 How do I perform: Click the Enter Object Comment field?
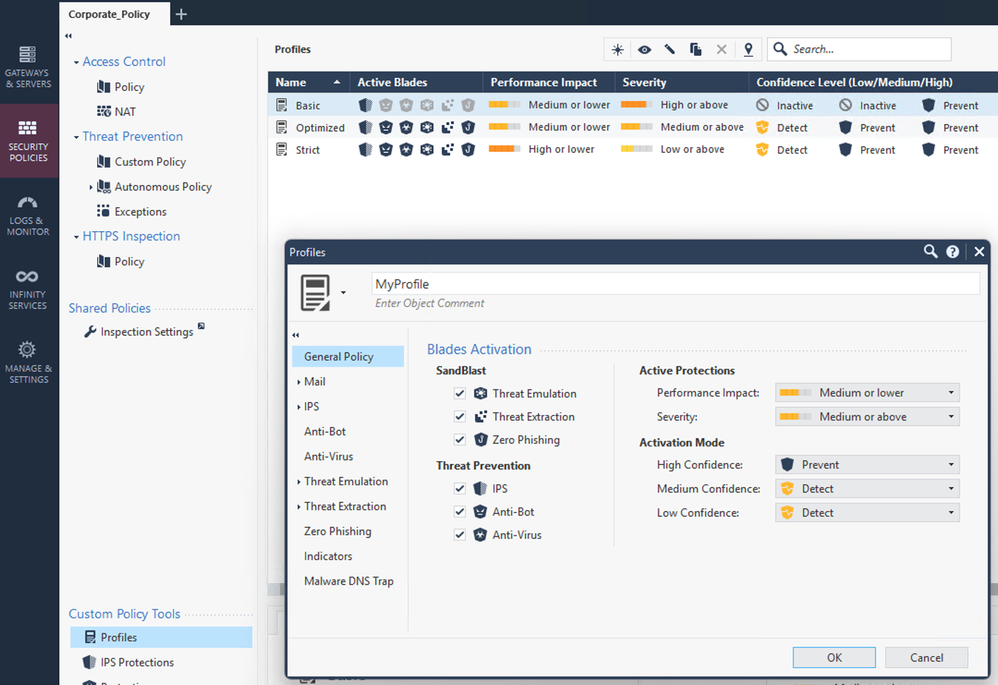click(x=430, y=304)
